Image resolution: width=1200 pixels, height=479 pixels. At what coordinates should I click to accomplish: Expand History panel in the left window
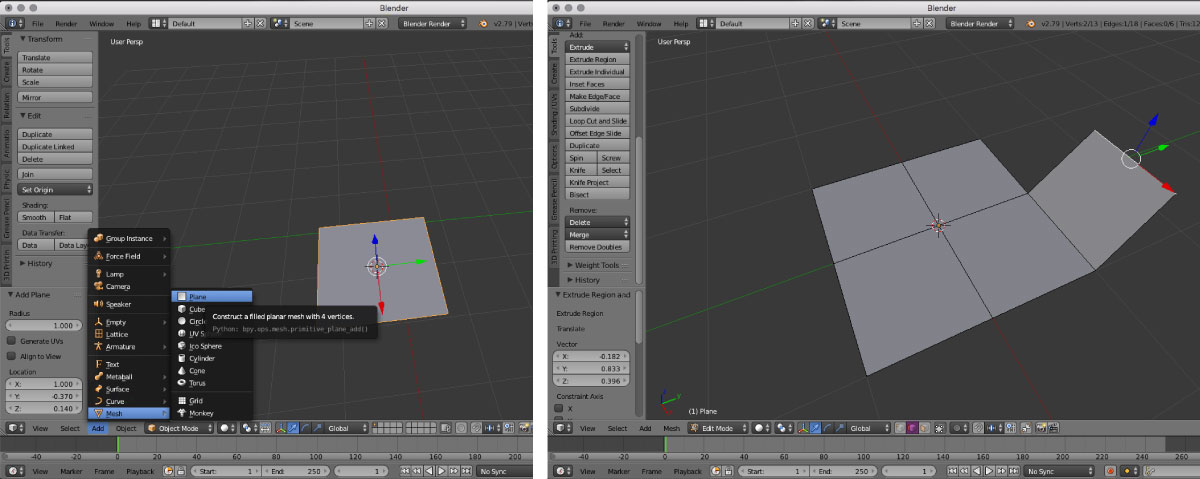coord(40,263)
